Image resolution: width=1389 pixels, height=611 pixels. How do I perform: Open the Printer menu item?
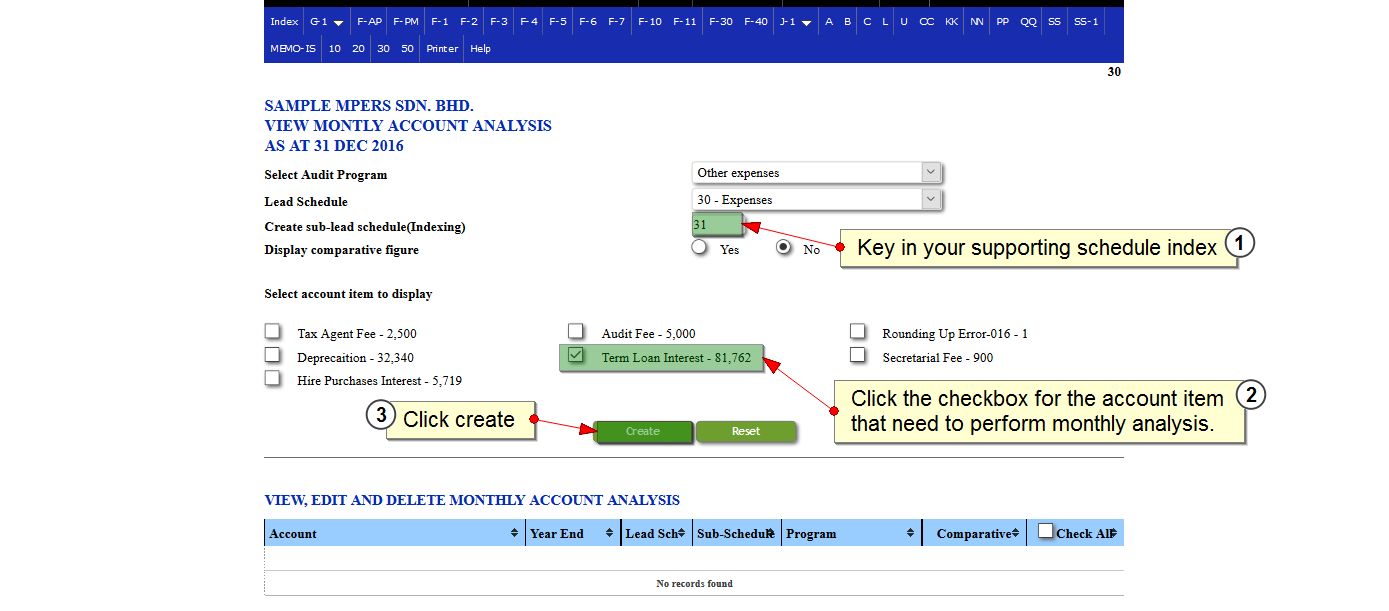(x=442, y=48)
